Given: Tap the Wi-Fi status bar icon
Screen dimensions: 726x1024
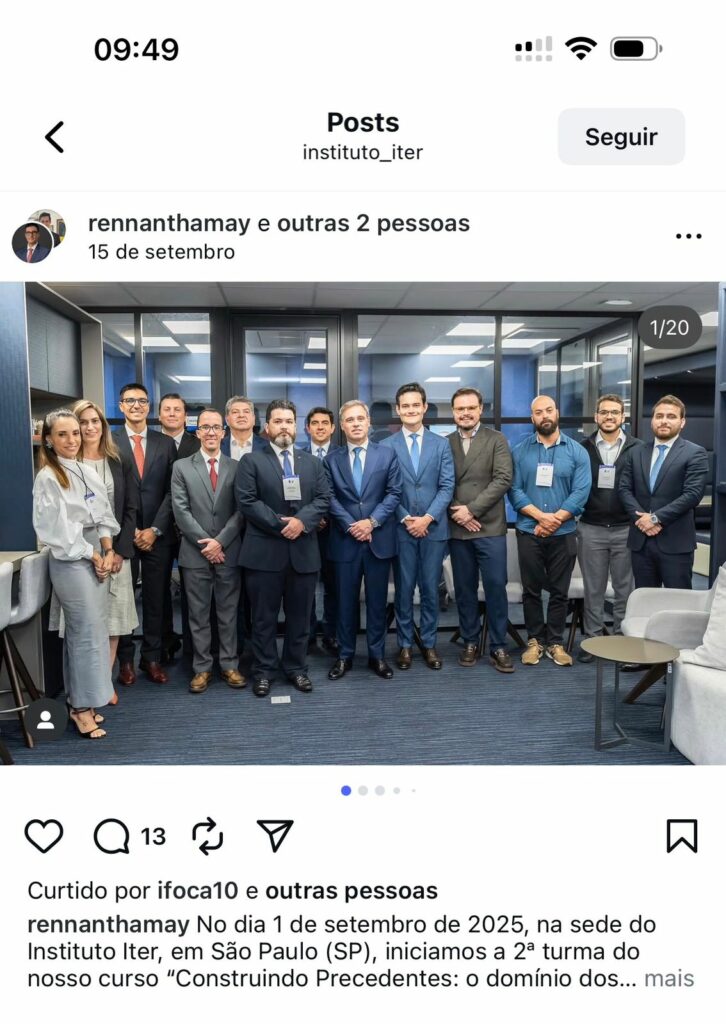Looking at the screenshot, I should point(580,48).
